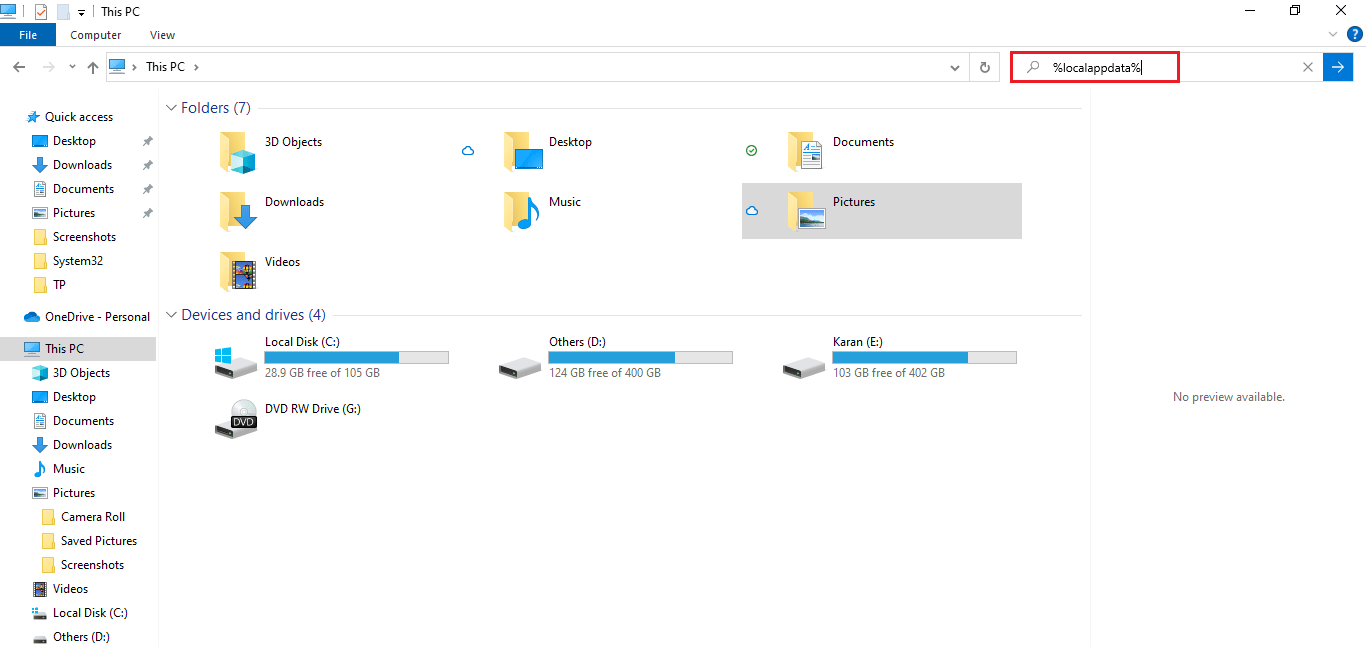This screenshot has width=1366, height=647.
Task: Click the Karan (E:) usage bar
Action: (x=925, y=357)
